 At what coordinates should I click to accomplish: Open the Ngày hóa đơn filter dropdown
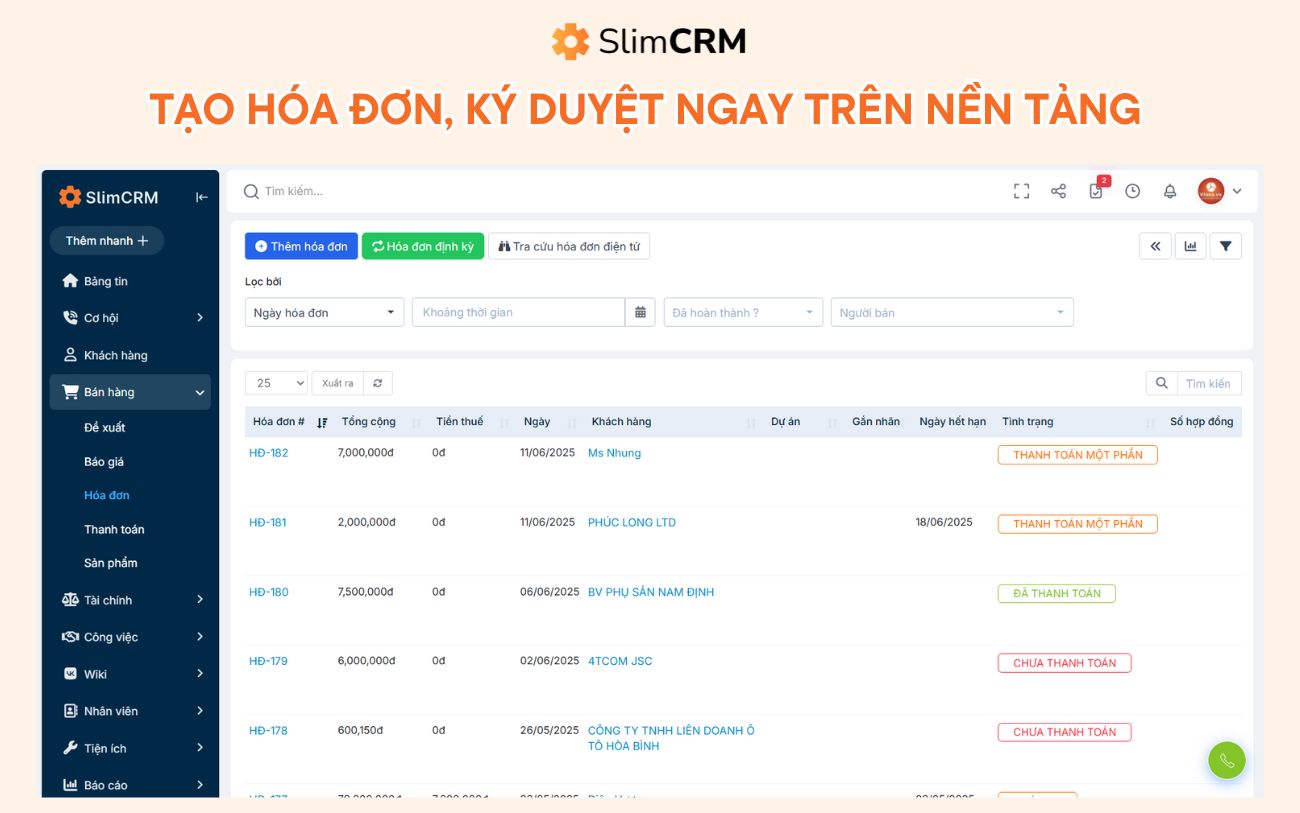tap(322, 312)
